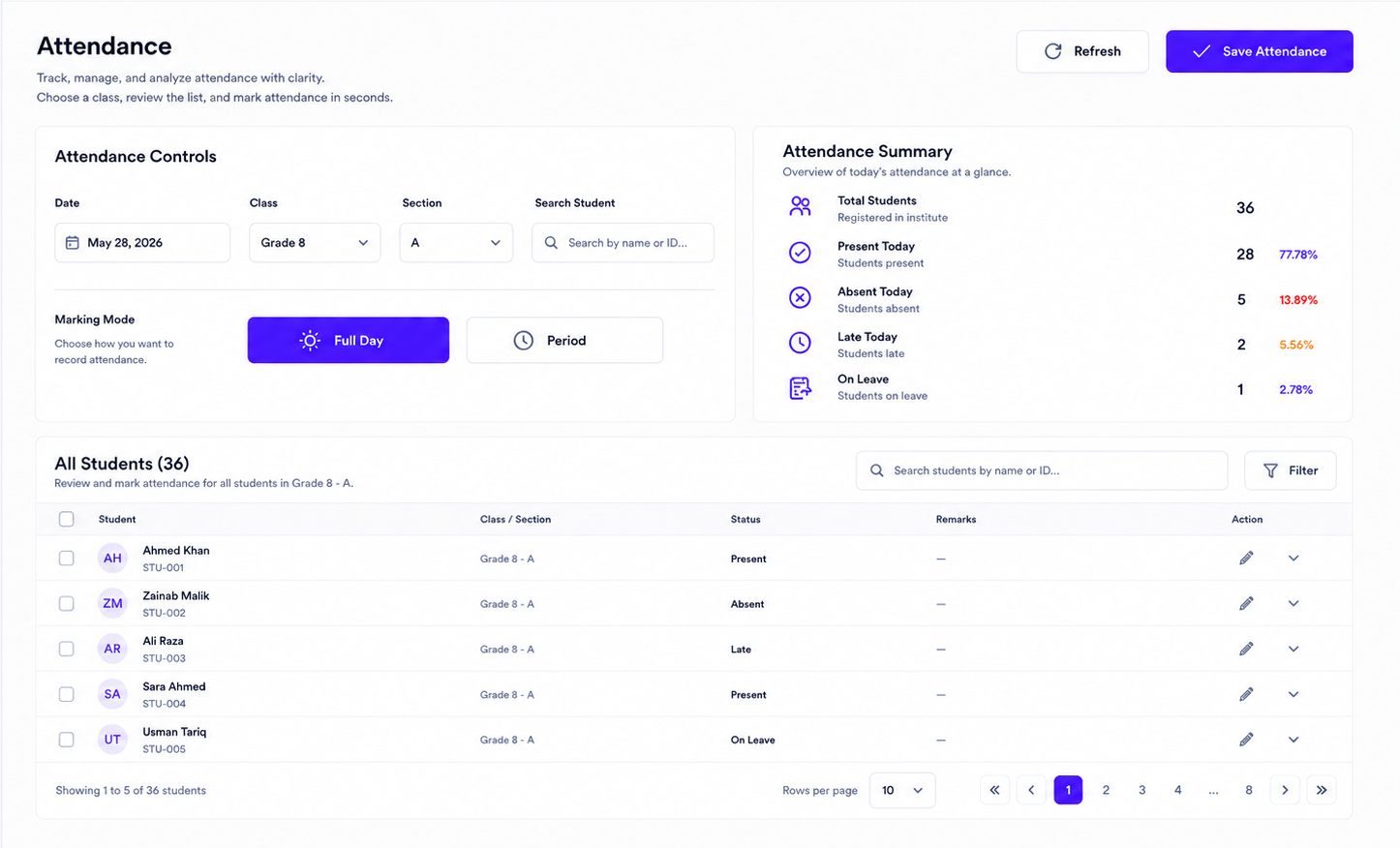Click the All Students search box
This screenshot has width=1400, height=848.
pyautogui.click(x=1042, y=470)
